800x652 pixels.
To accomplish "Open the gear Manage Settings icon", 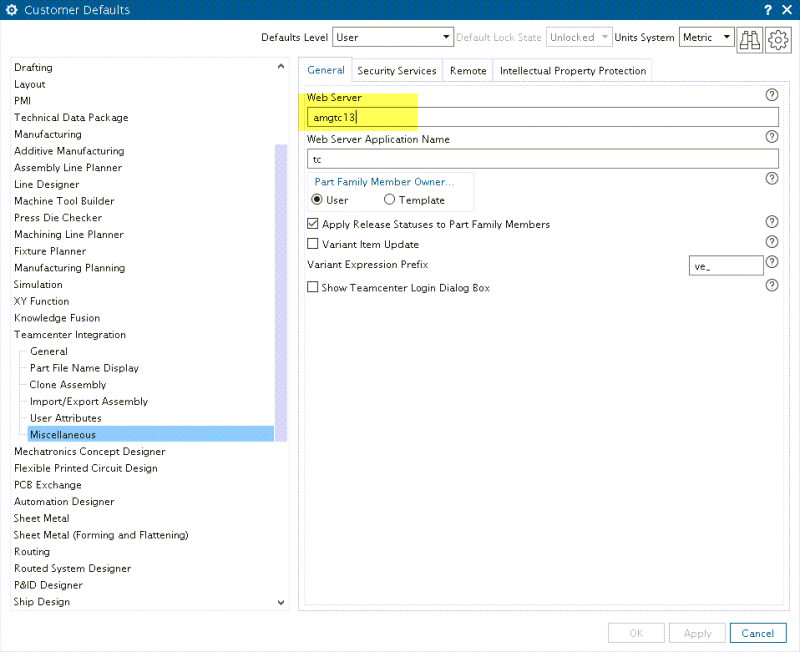I will point(778,40).
